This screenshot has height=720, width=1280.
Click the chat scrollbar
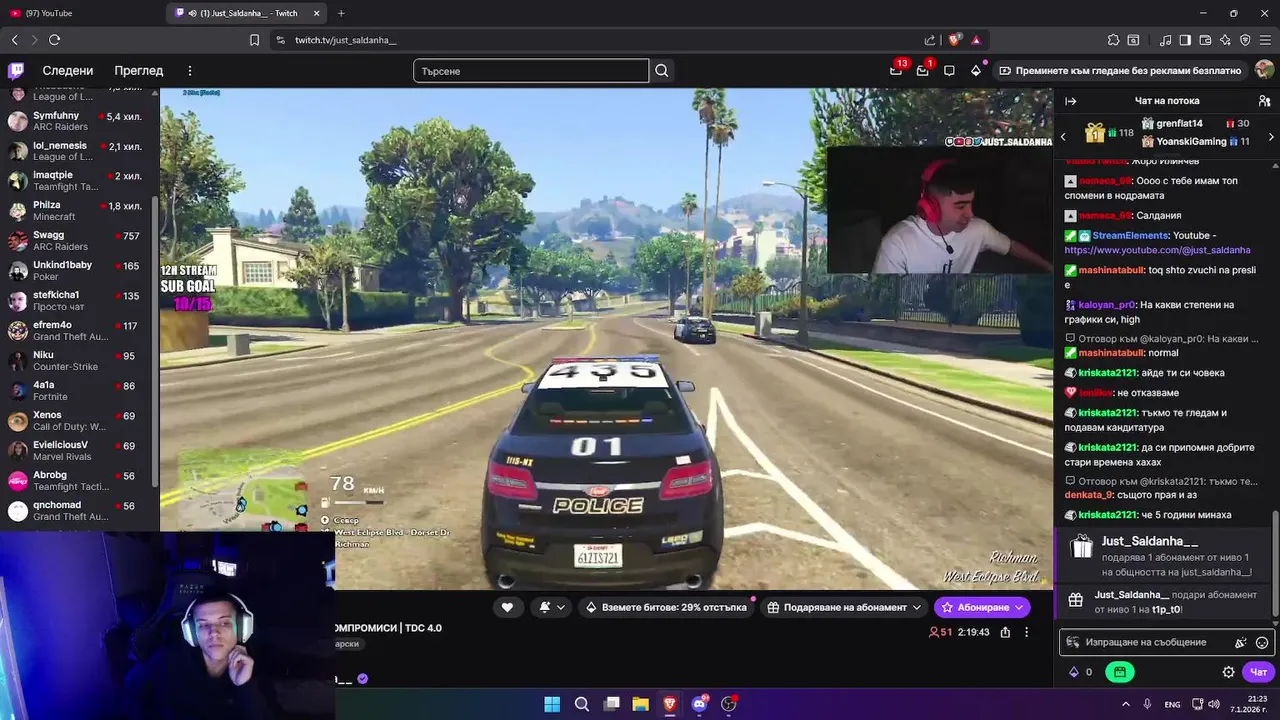pyautogui.click(x=1275, y=563)
